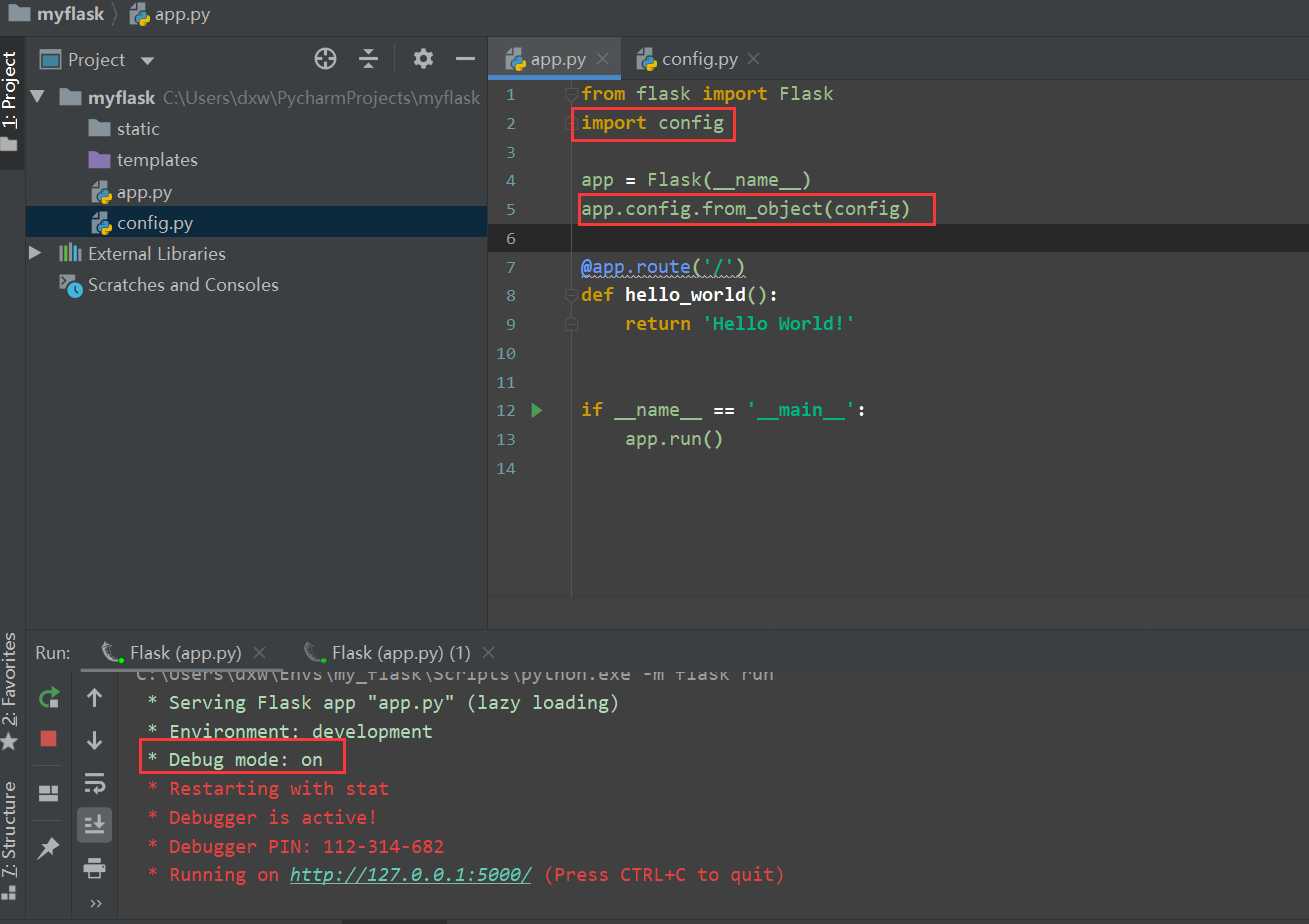Viewport: 1309px width, 924px height.
Task: Click the 'import config' code line
Action: [652, 123]
